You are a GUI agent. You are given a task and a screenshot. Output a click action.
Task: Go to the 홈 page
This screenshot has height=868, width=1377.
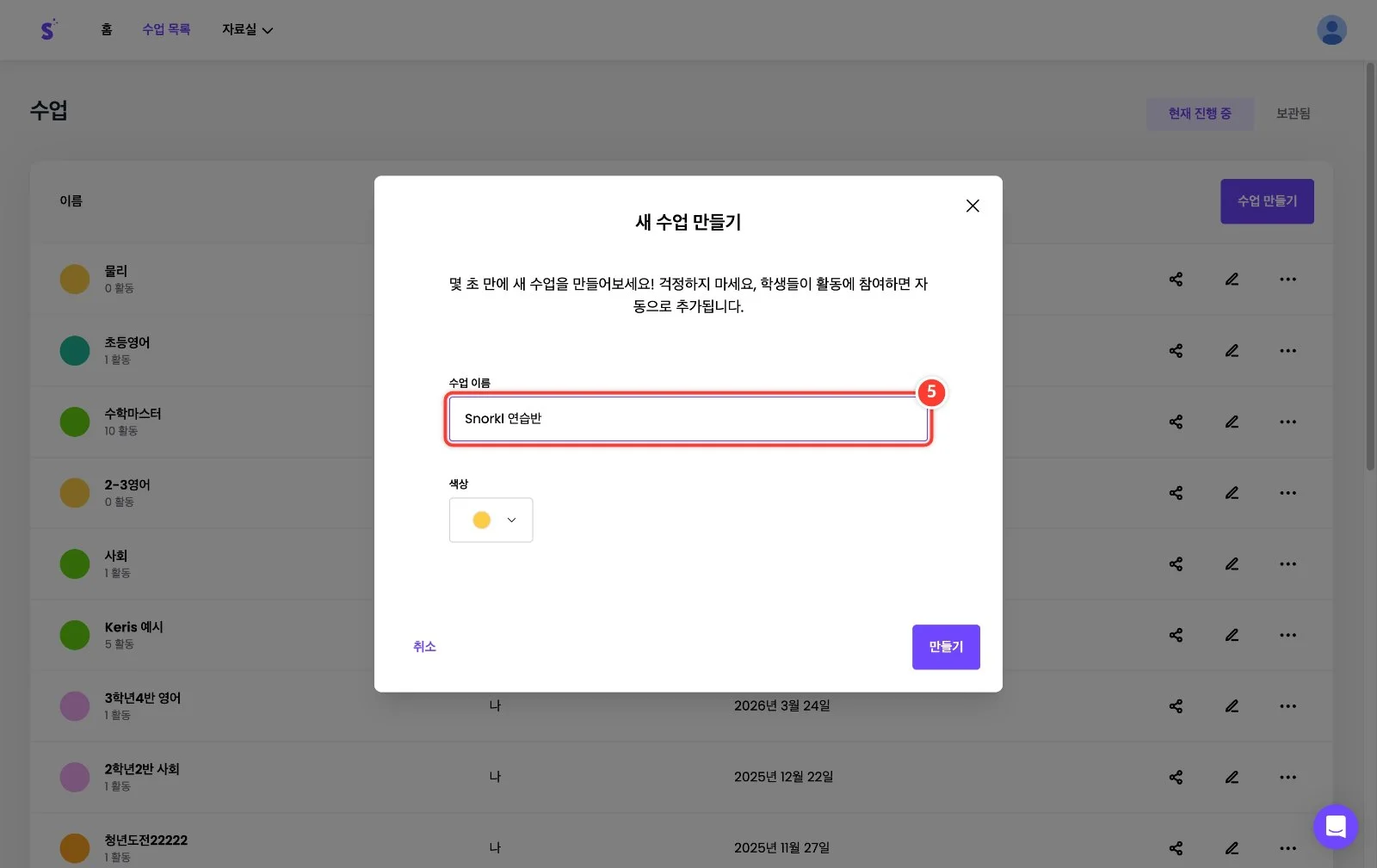(x=107, y=29)
